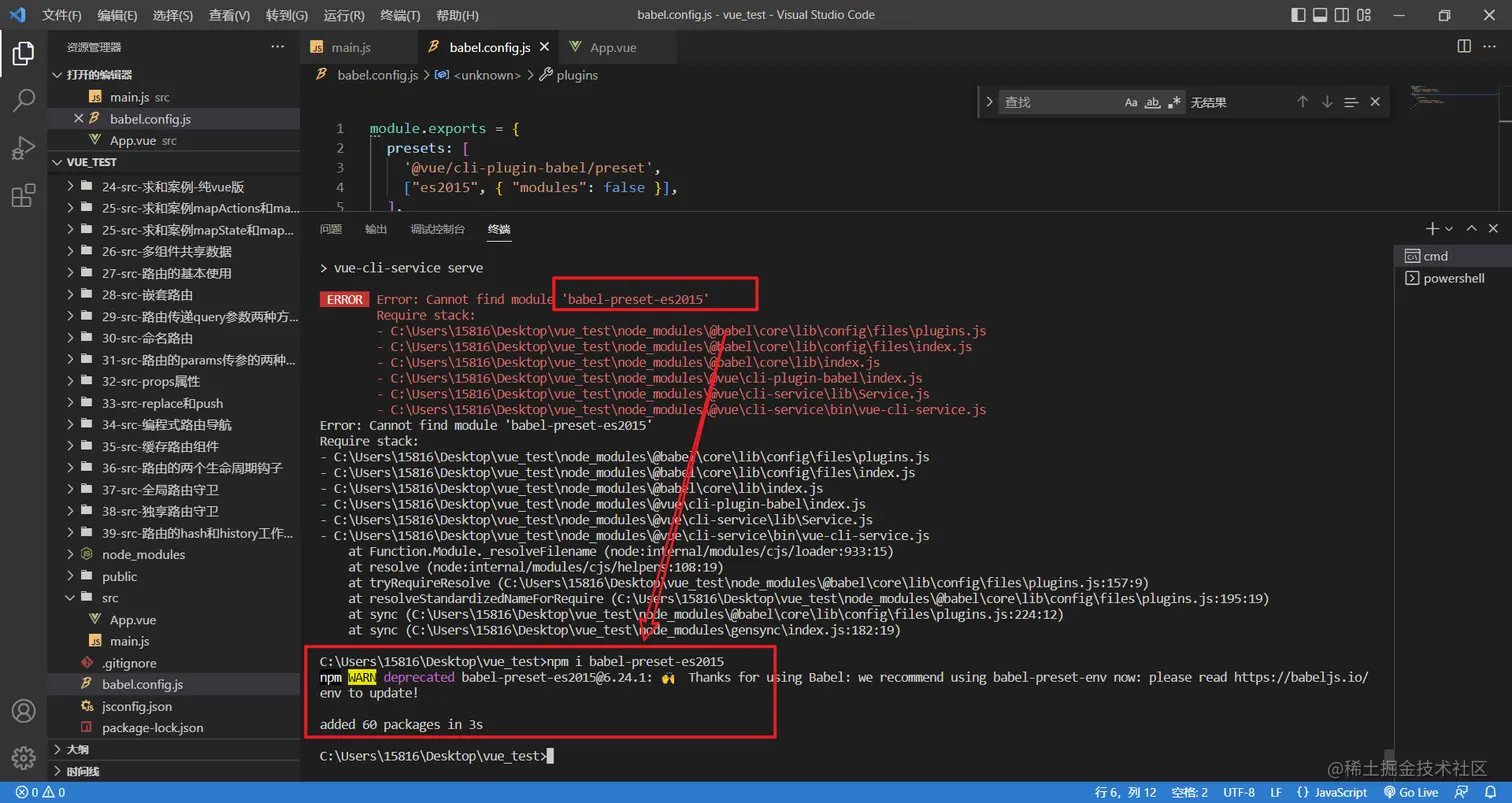Open the 终端(T) menu
Viewport: 1512px width, 803px height.
tap(400, 15)
